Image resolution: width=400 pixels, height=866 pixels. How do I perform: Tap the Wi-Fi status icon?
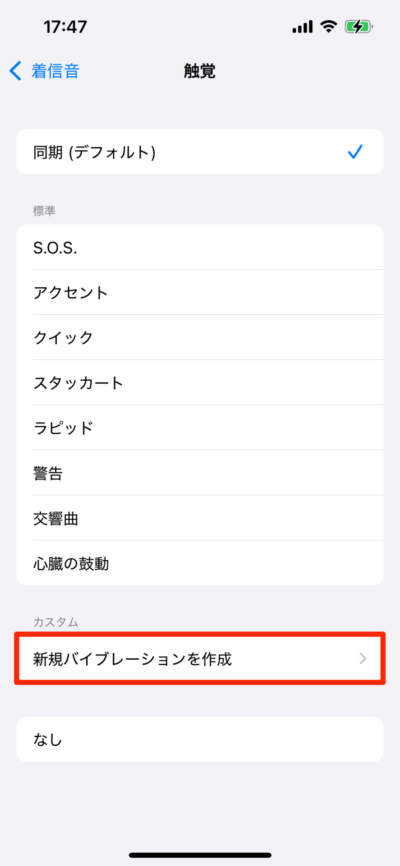point(330,27)
